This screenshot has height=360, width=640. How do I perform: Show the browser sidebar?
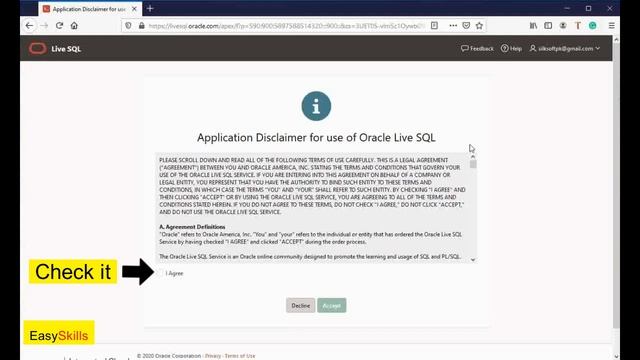[548, 25]
